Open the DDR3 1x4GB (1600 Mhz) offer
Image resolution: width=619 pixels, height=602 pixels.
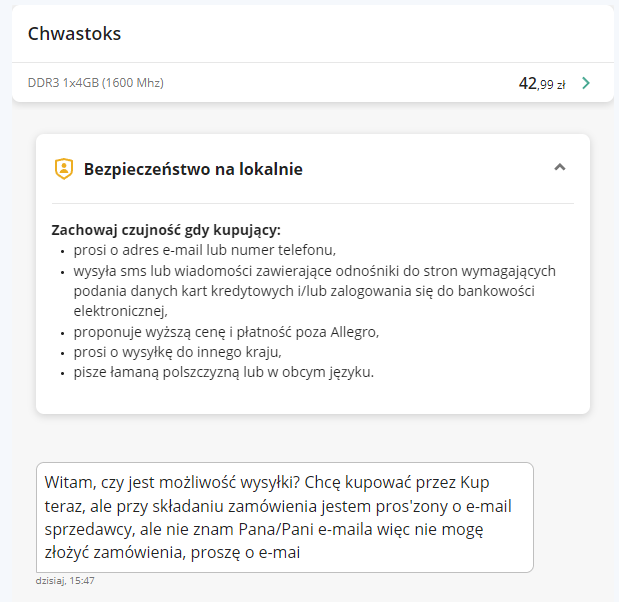pyautogui.click(x=95, y=83)
